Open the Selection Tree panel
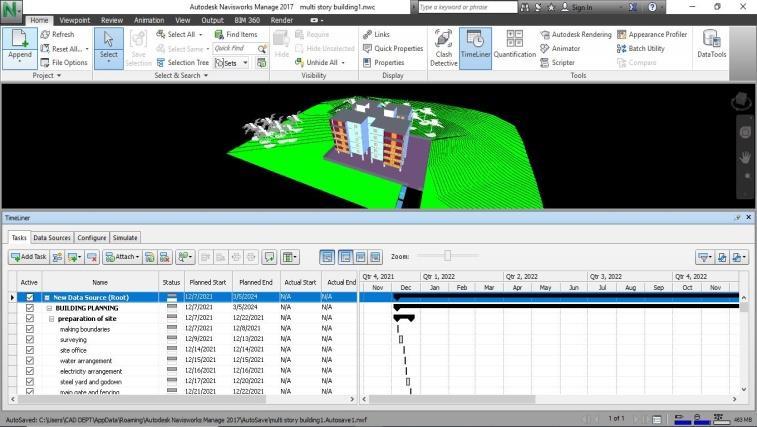This screenshot has height=427, width=757. tap(182, 62)
